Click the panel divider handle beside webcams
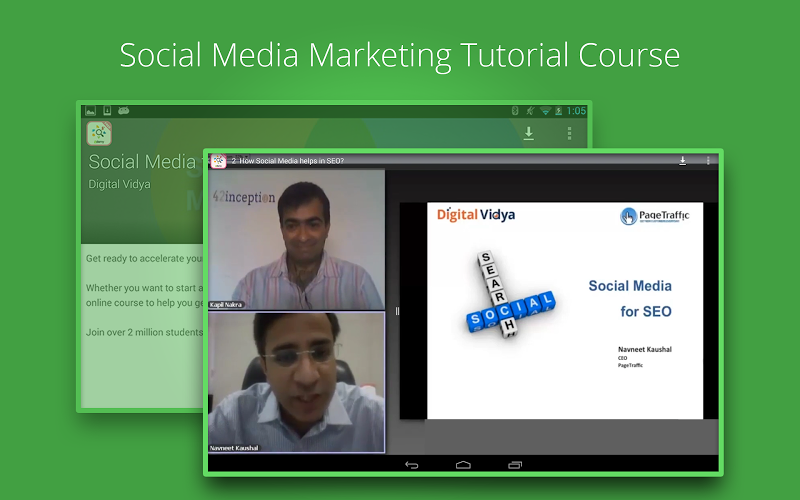The image size is (800, 500). coord(397,311)
